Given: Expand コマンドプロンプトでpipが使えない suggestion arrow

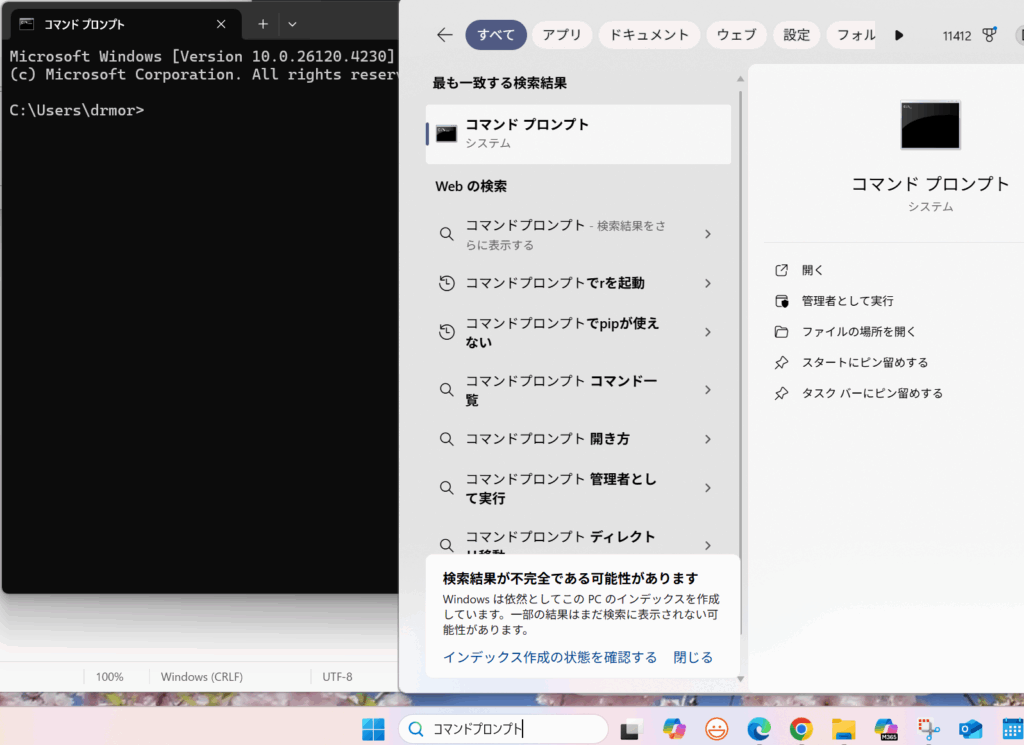Looking at the screenshot, I should (x=708, y=332).
